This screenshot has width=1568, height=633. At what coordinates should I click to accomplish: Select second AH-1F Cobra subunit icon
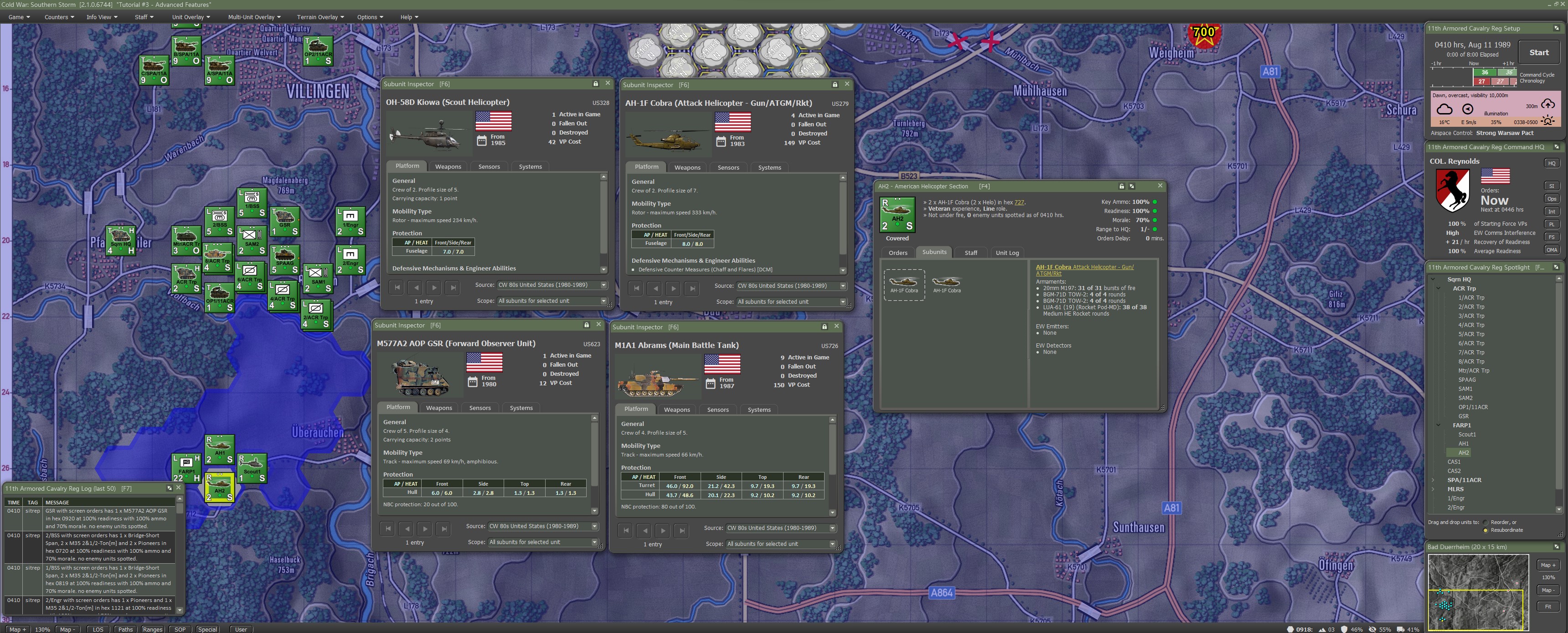point(947,285)
